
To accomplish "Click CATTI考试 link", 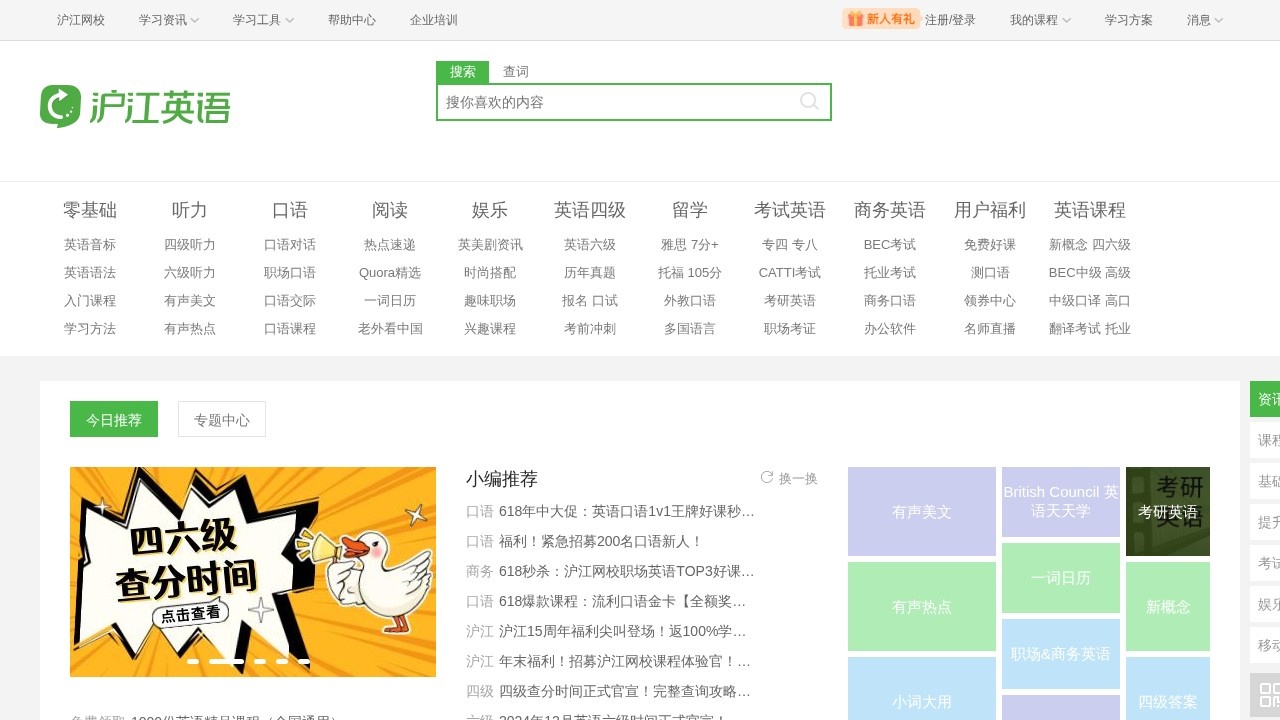I will tap(790, 272).
